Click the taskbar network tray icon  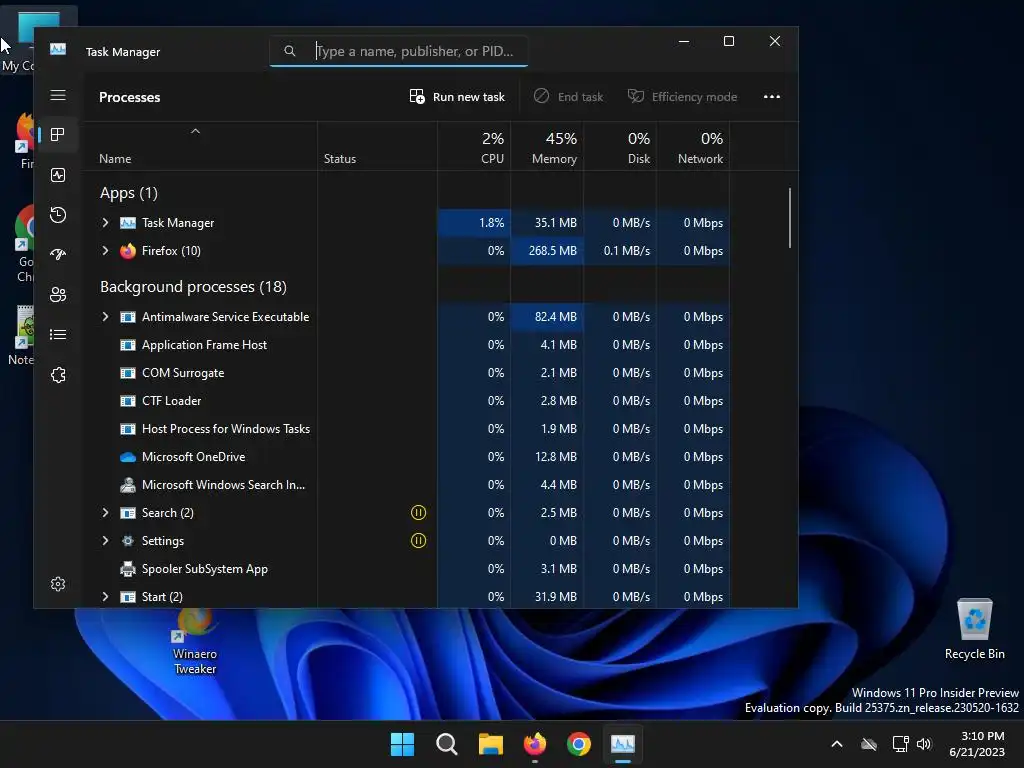coord(901,744)
